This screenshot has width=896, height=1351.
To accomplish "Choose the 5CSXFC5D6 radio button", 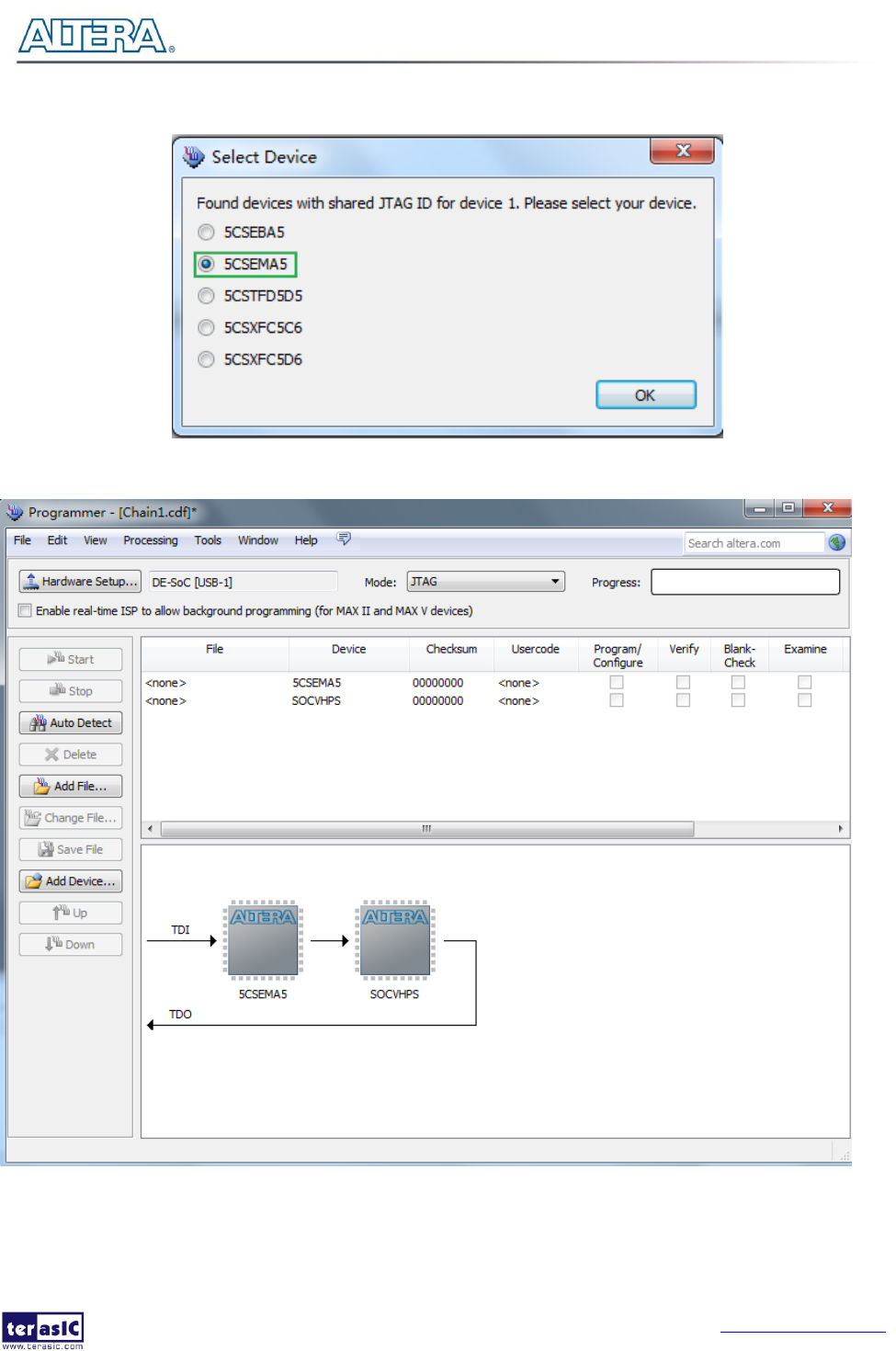I will (207, 359).
